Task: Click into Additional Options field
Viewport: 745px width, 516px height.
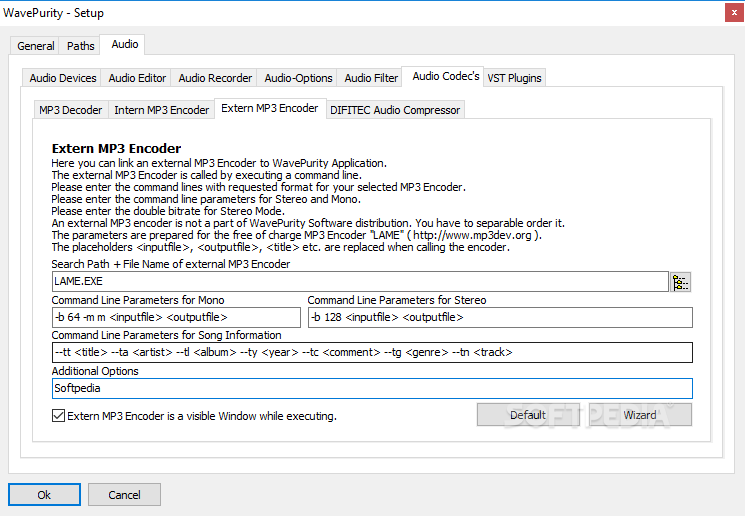Action: 372,389
